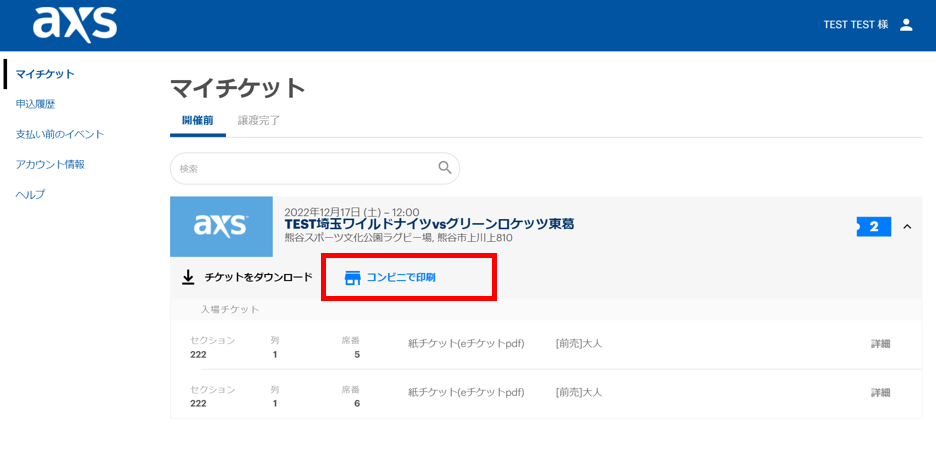This screenshot has height=475, width=936.
Task: Click チケットをダウンロード button
Action: 258,277
